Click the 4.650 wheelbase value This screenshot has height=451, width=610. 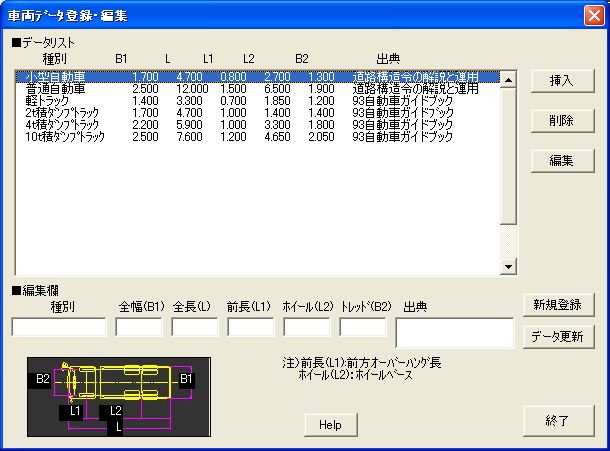point(277,137)
